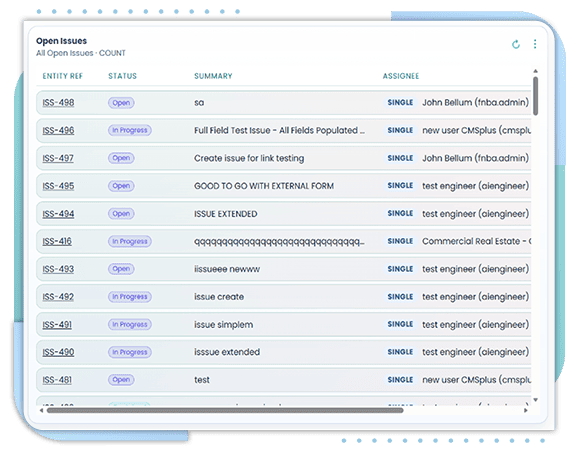Open issue ISS-493 link
The width and height of the screenshot is (580, 450).
[58, 269]
